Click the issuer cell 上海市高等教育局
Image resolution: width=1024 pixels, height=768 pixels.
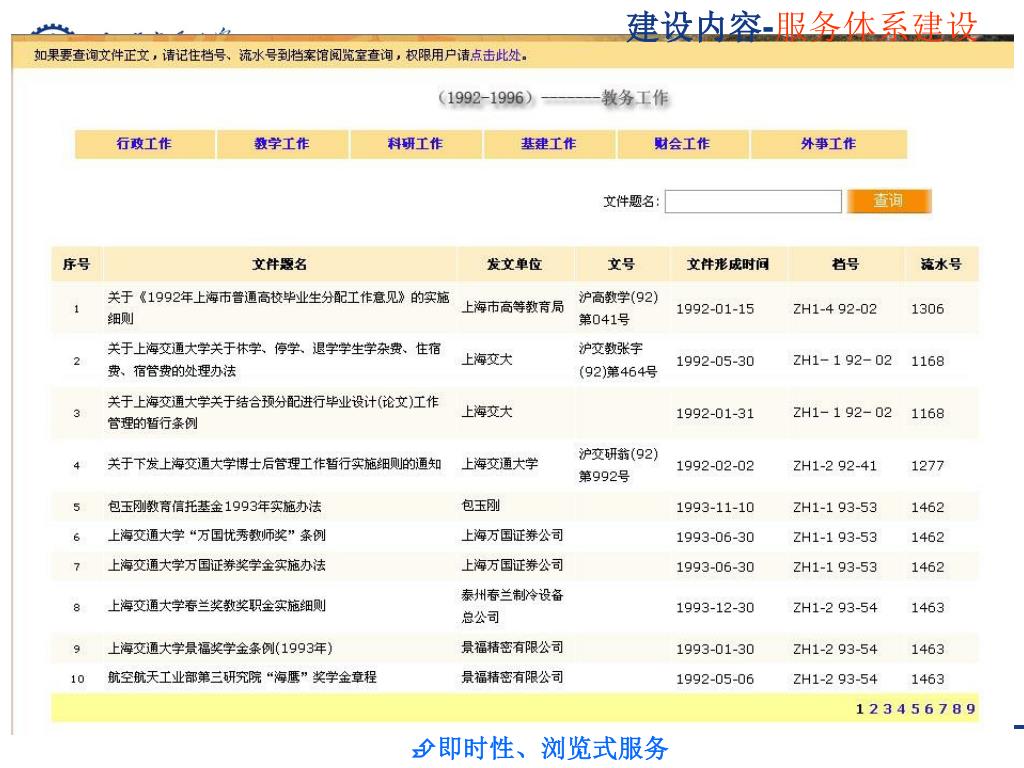(x=513, y=307)
